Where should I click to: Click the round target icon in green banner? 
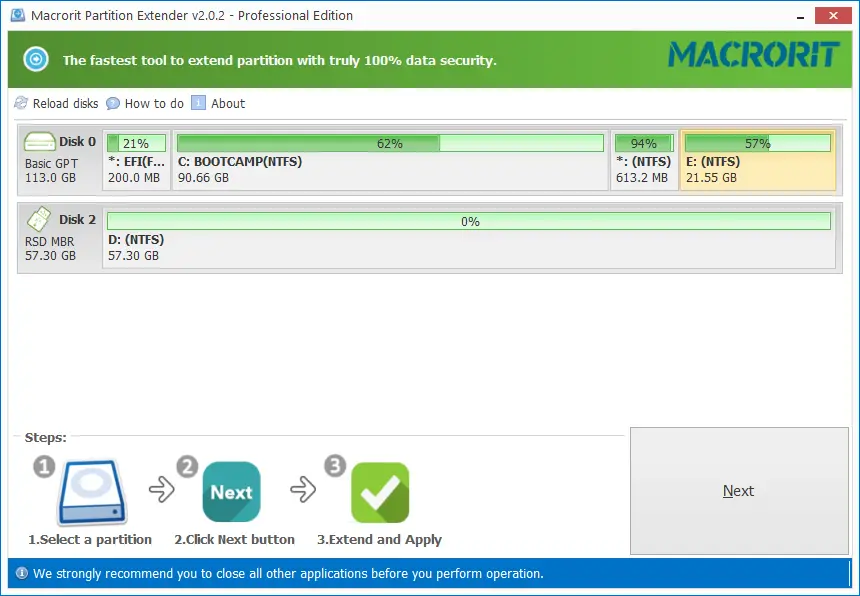click(36, 59)
